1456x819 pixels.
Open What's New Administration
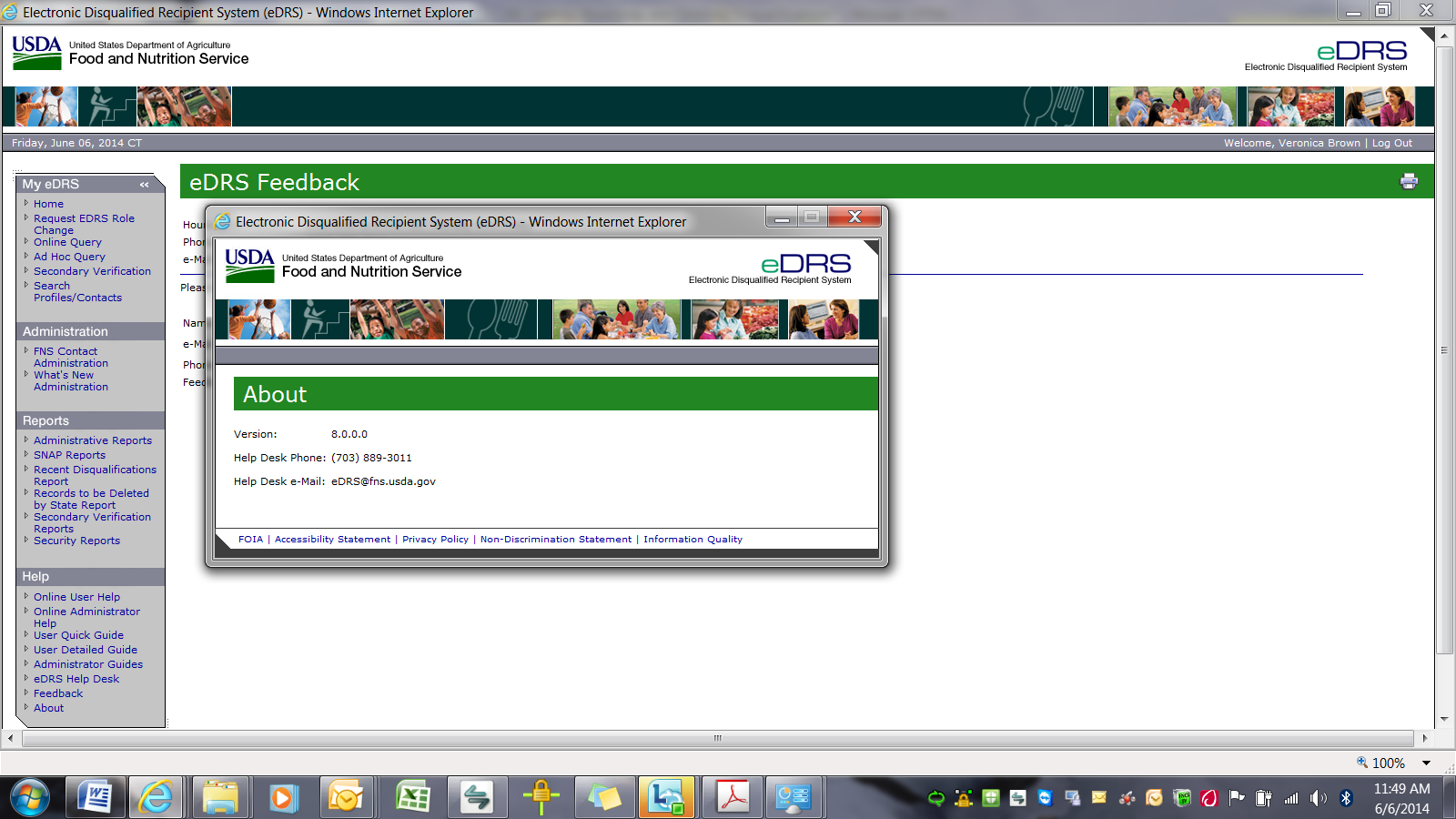click(71, 380)
